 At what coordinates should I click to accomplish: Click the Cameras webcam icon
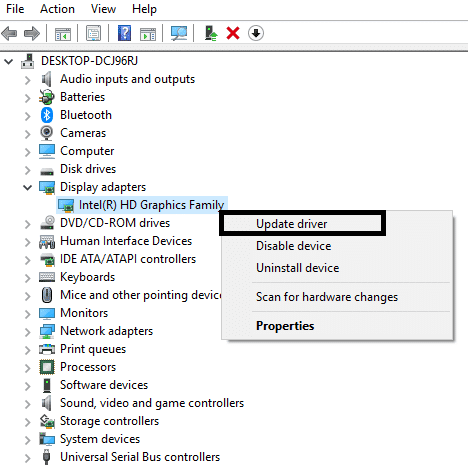(47, 133)
